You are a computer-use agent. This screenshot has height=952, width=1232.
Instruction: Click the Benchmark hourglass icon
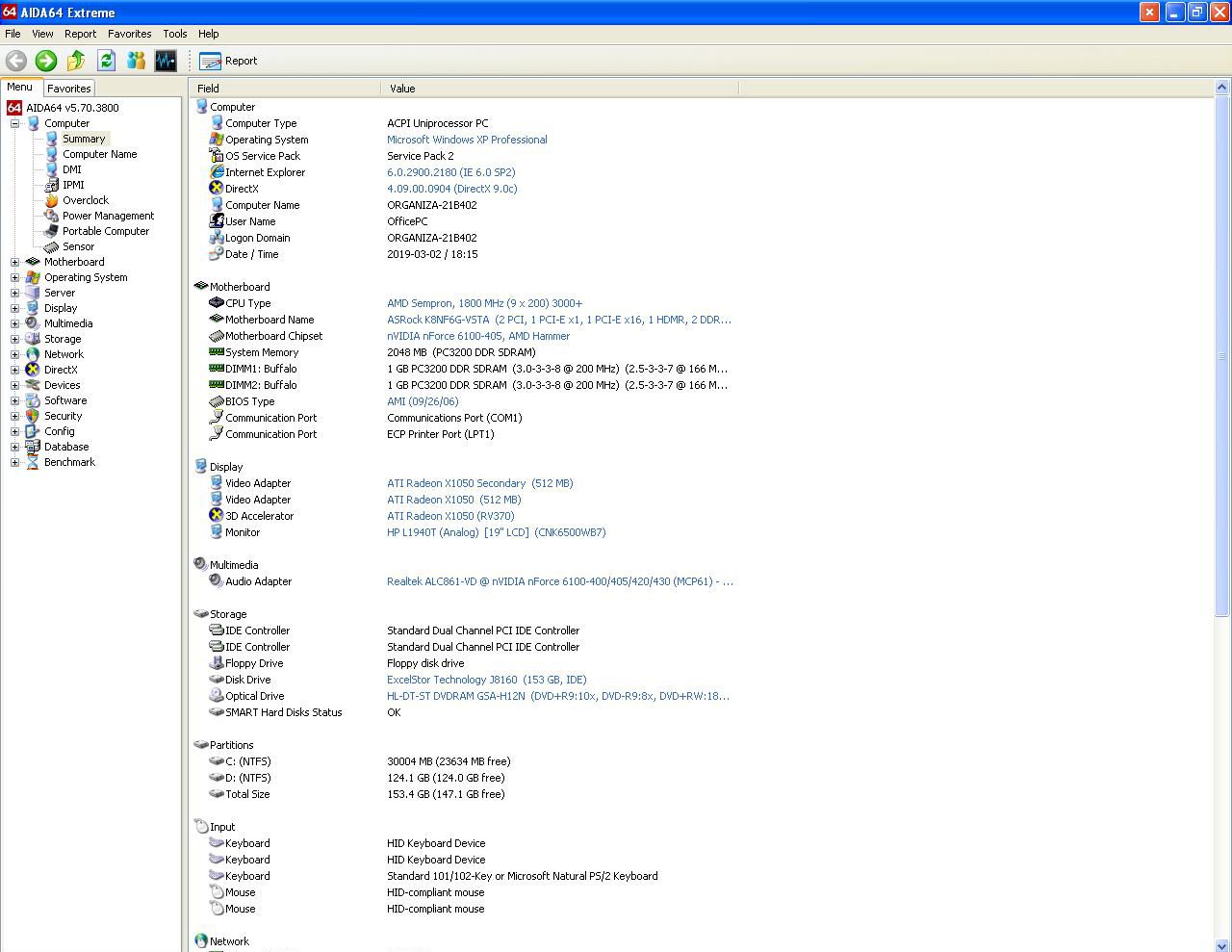tap(33, 462)
